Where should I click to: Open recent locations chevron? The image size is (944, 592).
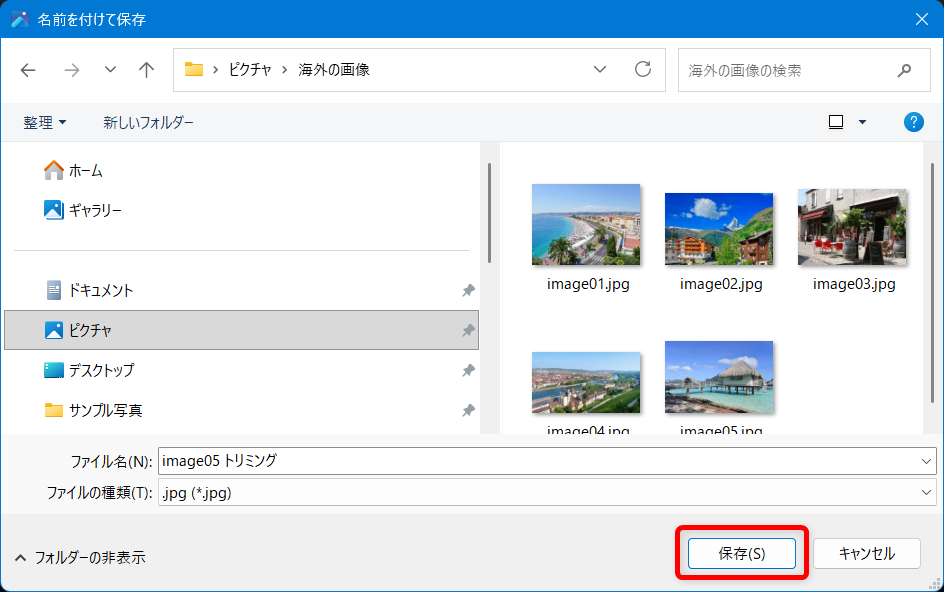click(x=110, y=70)
